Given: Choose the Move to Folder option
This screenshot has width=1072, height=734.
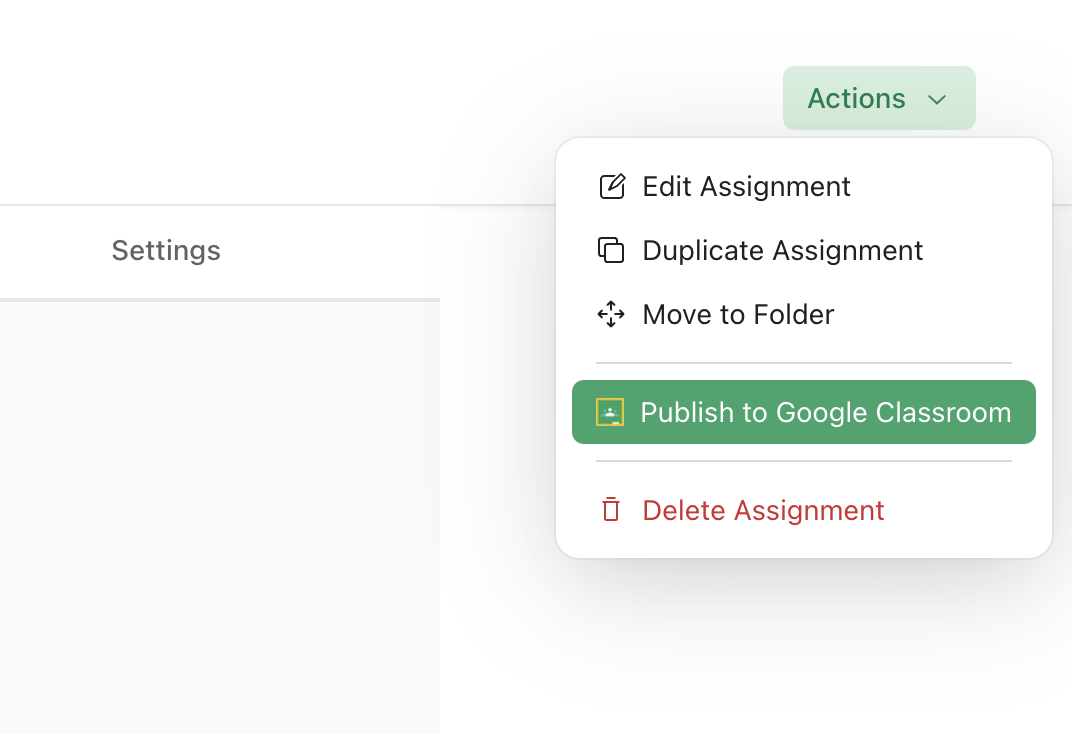Looking at the screenshot, I should coord(737,314).
